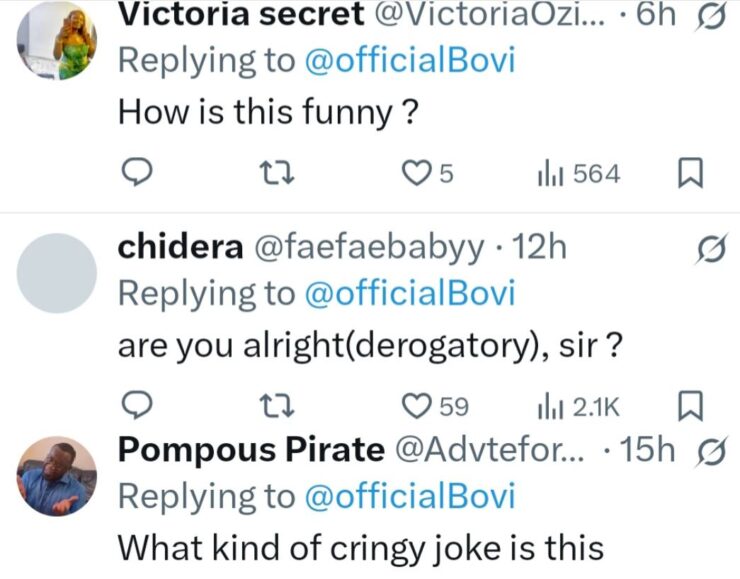
Task: Retweet chidera's 'are you alright' reply
Action: point(270,405)
